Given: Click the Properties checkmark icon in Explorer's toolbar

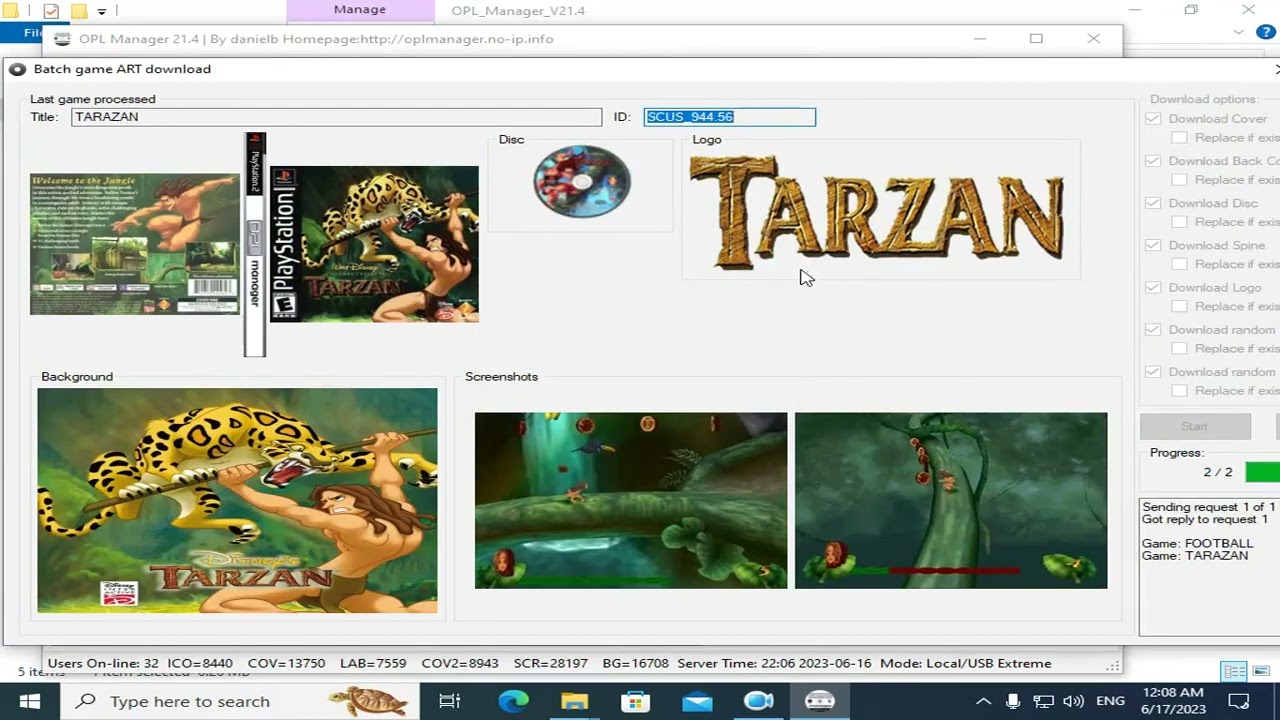Looking at the screenshot, I should click(x=51, y=11).
